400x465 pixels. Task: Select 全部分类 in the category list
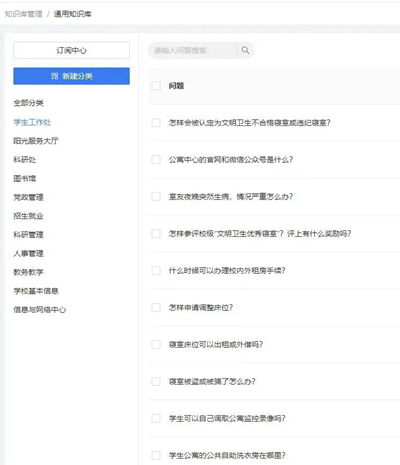pyautogui.click(x=28, y=103)
